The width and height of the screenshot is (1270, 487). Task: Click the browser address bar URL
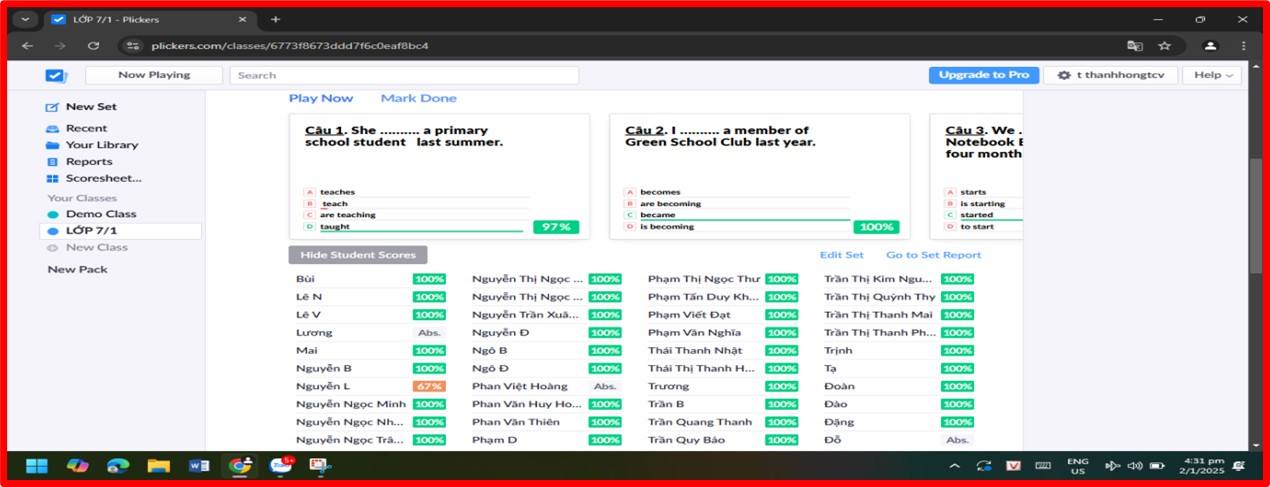tap(290, 45)
